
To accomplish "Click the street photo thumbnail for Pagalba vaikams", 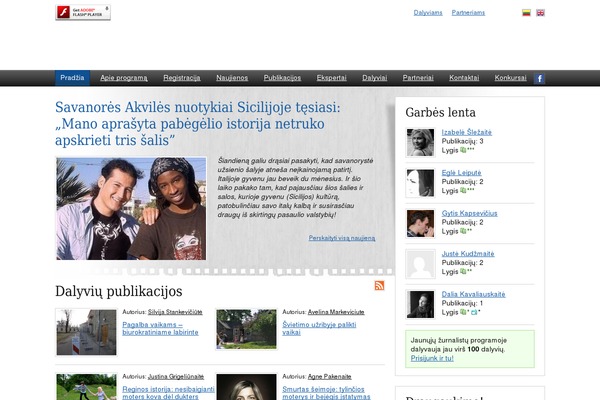I will 86,332.
